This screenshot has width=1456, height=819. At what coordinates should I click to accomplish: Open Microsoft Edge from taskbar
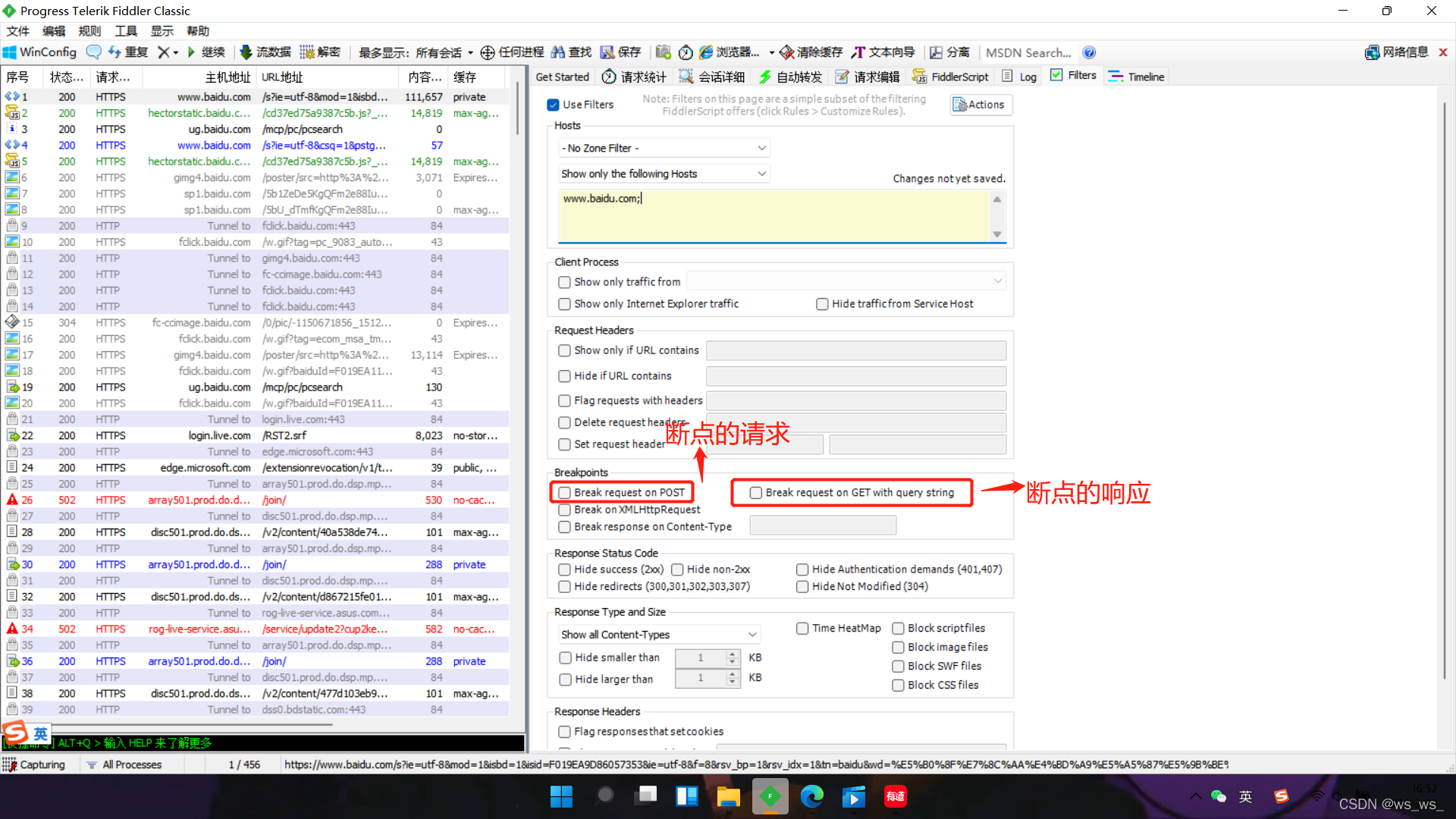[x=811, y=796]
